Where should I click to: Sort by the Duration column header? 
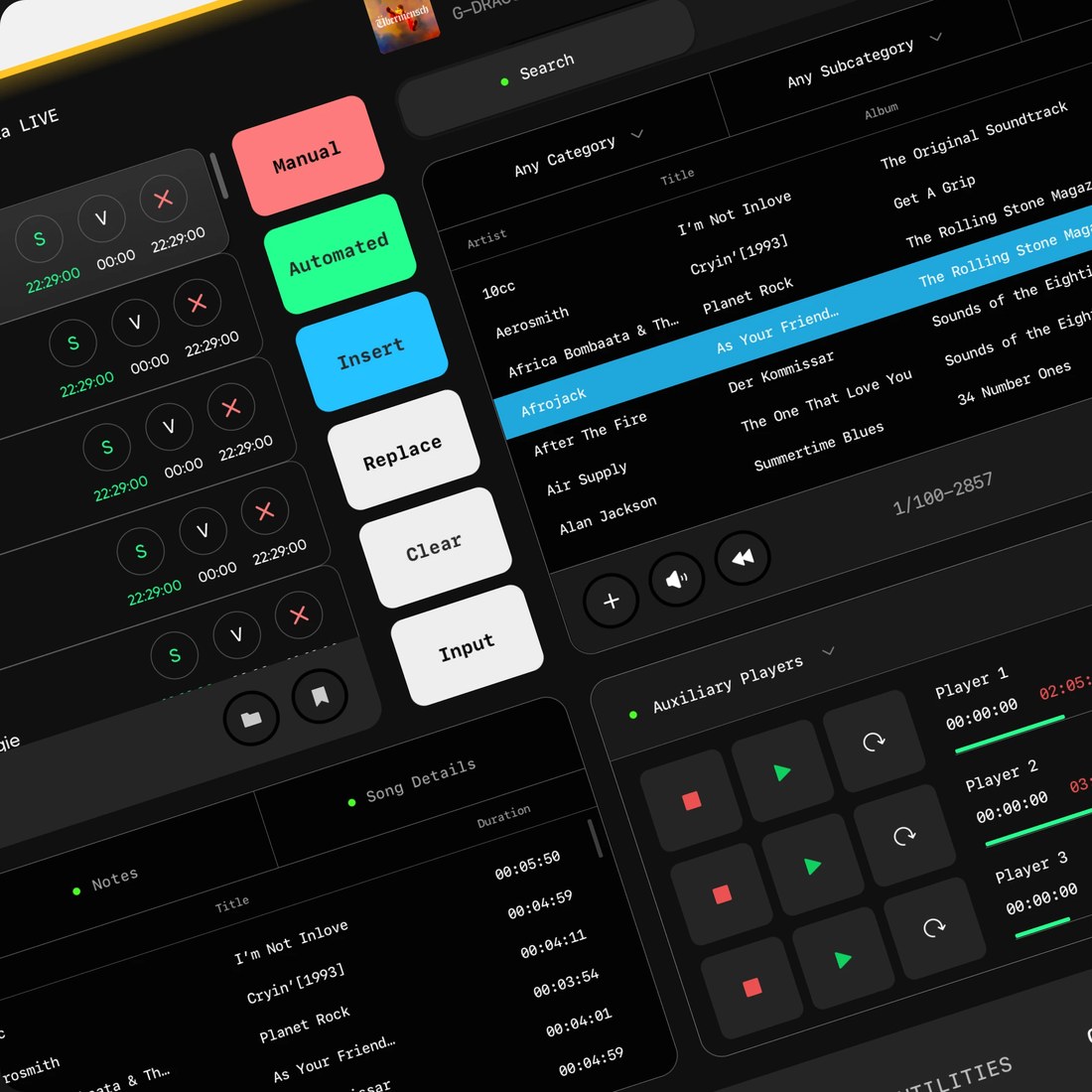point(503,815)
